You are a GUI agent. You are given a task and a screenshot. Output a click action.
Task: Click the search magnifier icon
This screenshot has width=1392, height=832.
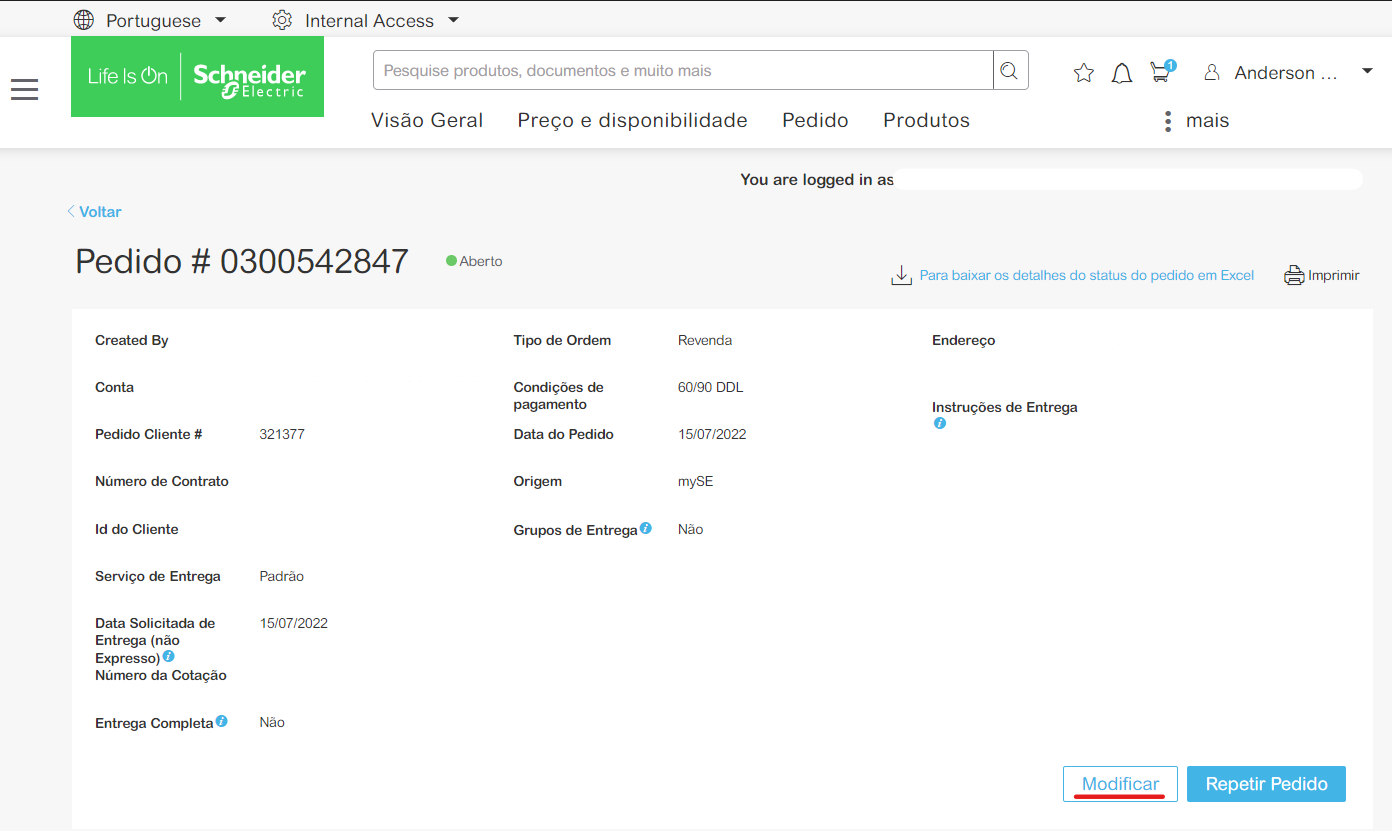pos(1010,70)
